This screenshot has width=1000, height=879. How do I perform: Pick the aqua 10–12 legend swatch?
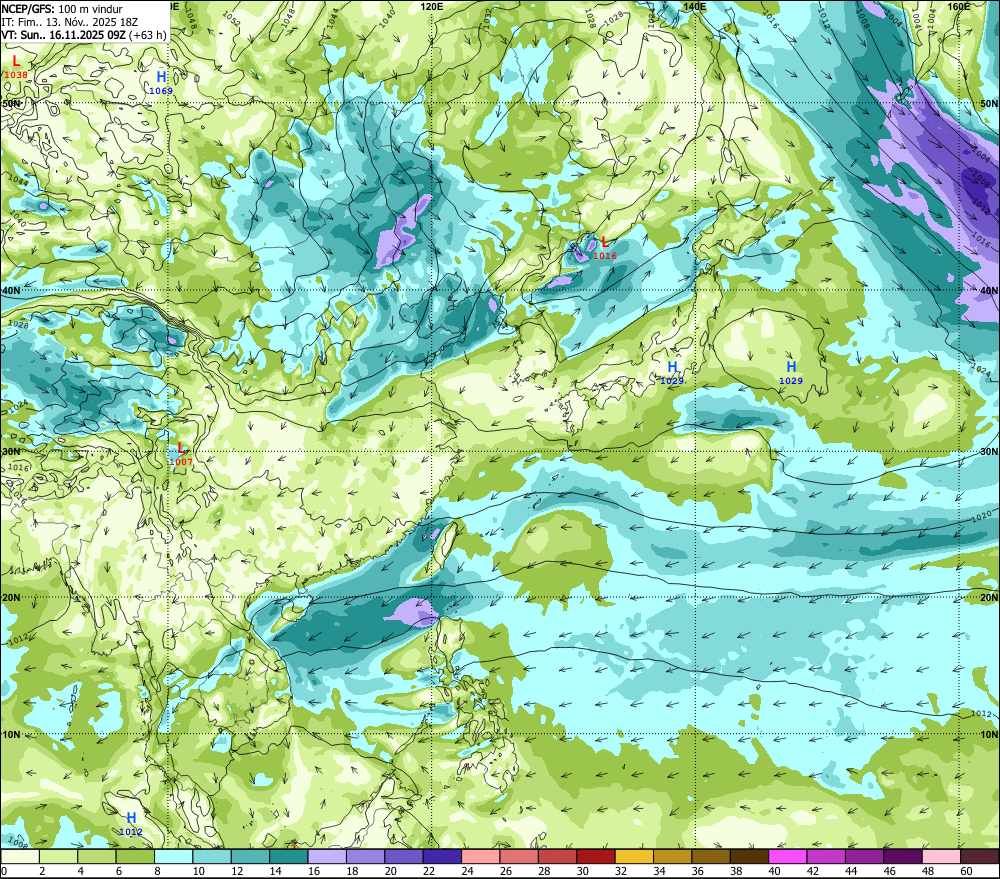pyautogui.click(x=212, y=857)
